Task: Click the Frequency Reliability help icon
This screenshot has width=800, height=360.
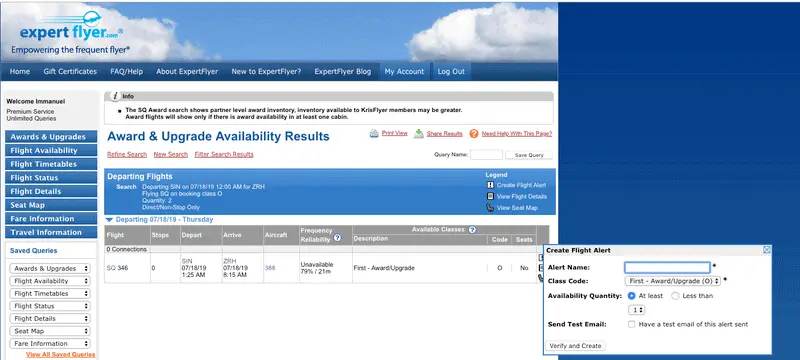Action: pos(337,238)
